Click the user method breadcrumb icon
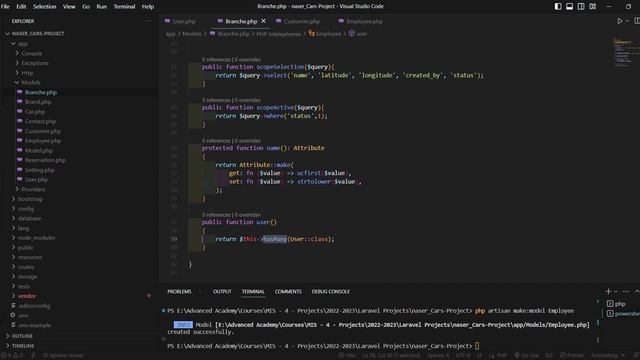 click(x=351, y=33)
